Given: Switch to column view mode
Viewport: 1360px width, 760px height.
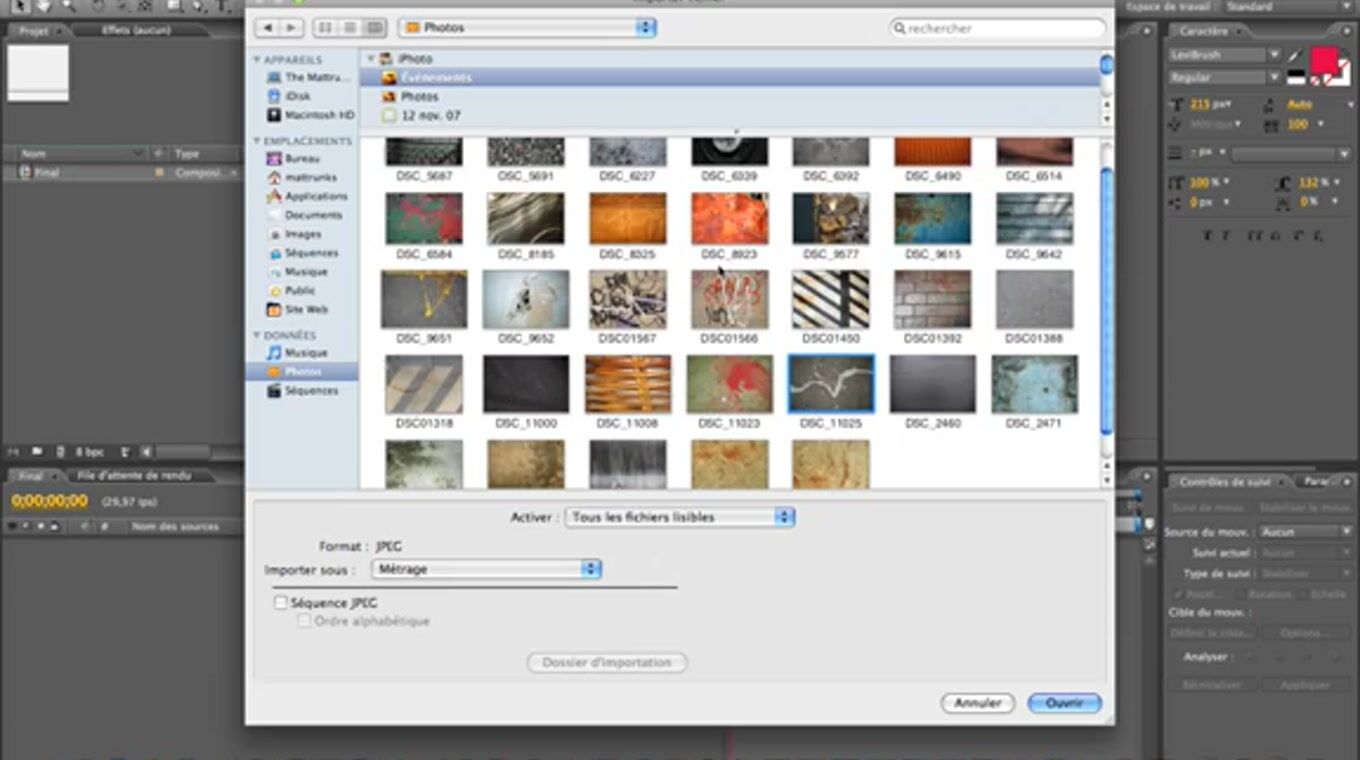Looking at the screenshot, I should tap(374, 28).
